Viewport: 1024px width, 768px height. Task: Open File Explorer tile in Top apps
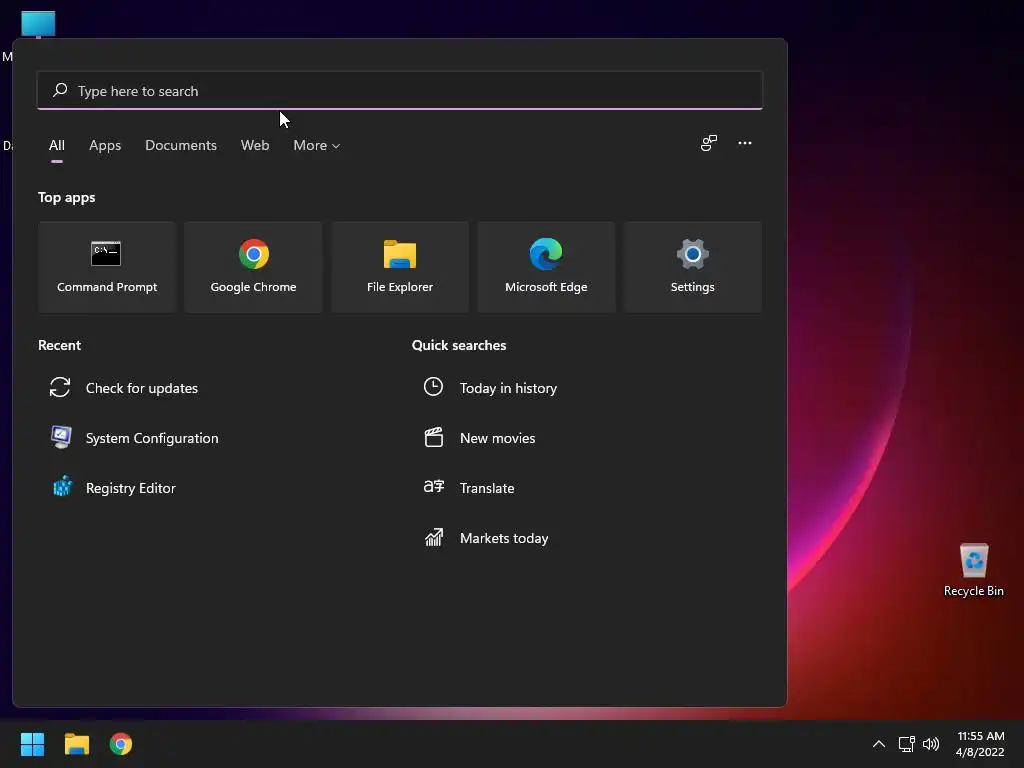(400, 266)
